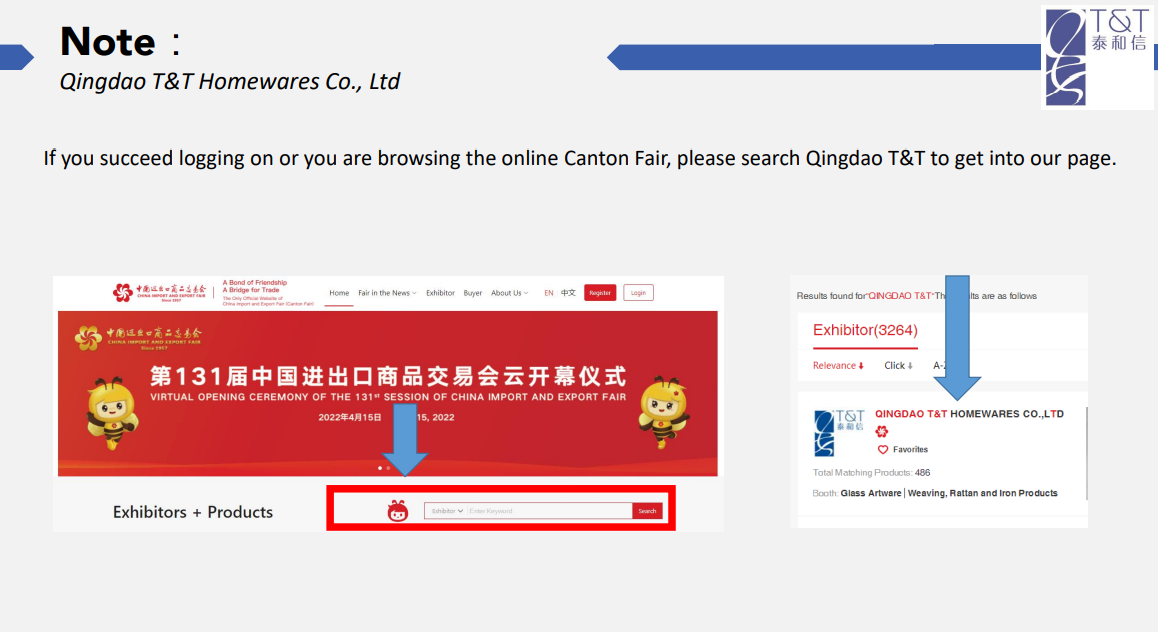Click the Glass Artware booth link
Viewport: 1158px width, 632px height.
[871, 493]
